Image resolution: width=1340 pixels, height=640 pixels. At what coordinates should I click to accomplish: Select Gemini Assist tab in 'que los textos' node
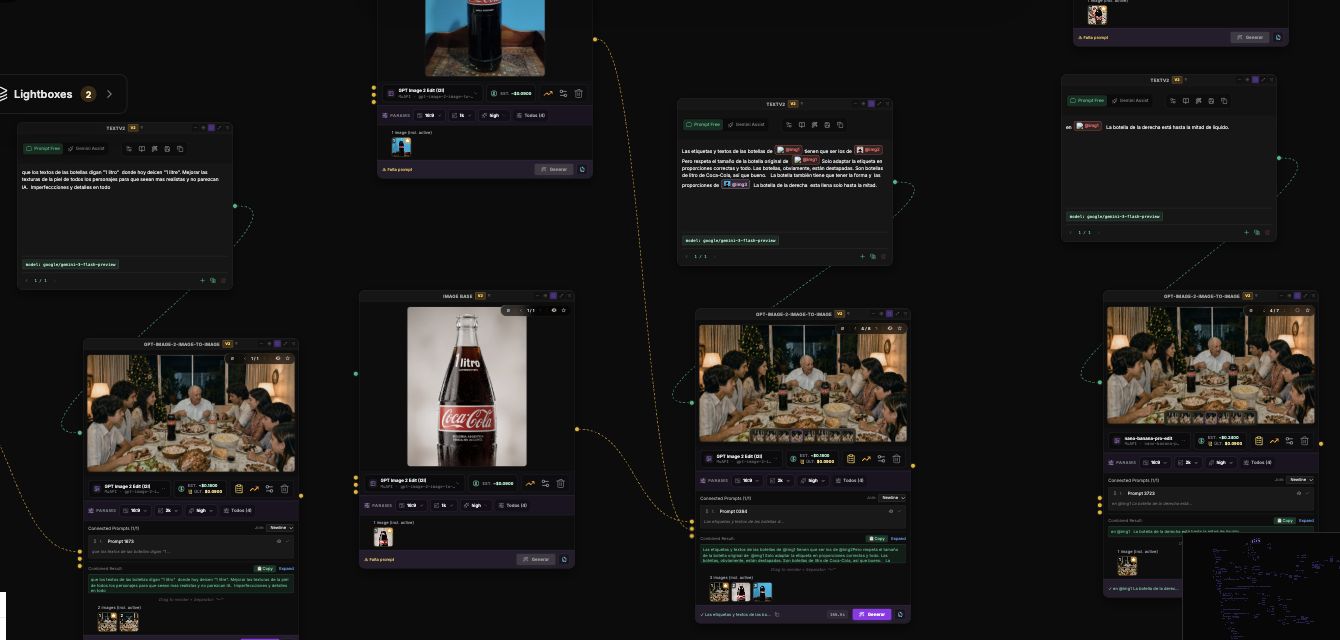point(86,148)
